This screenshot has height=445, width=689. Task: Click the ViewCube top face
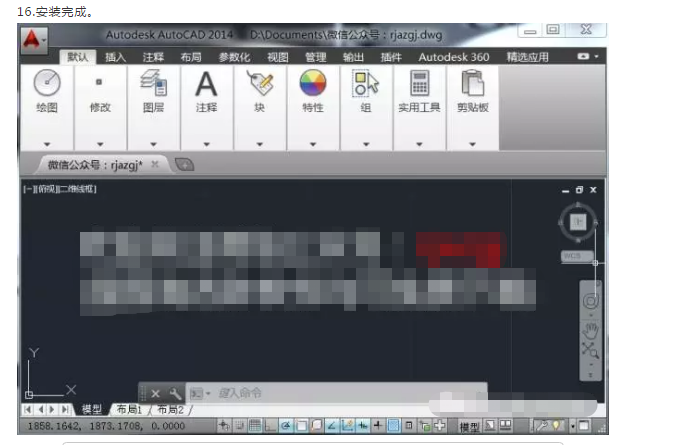tap(578, 222)
